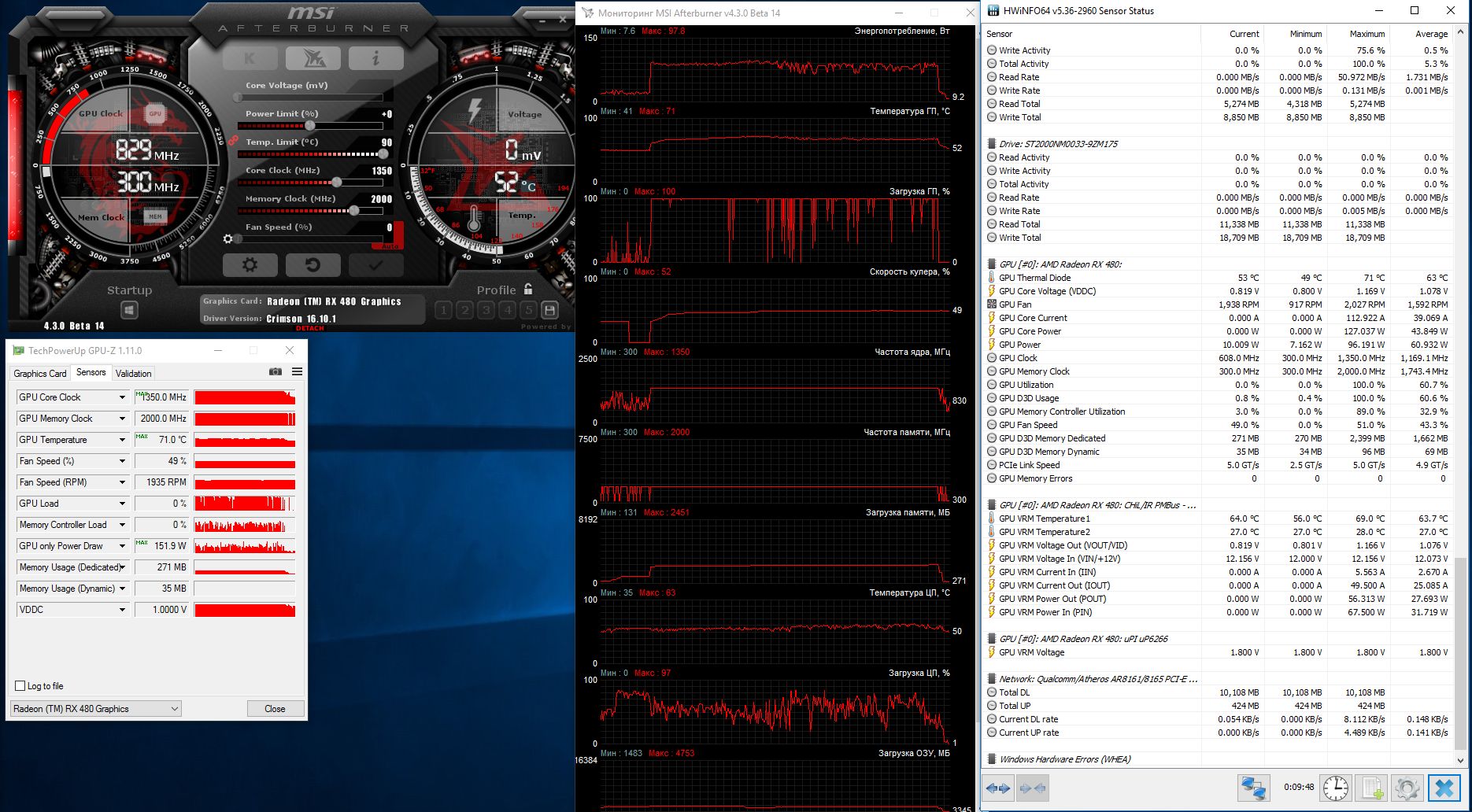Click the HWiNFO network monitors icon
This screenshot has height=812, width=1472.
click(x=1253, y=788)
